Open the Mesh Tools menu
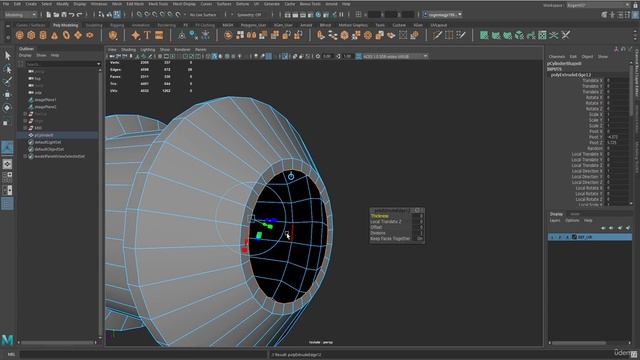 (x=158, y=4)
